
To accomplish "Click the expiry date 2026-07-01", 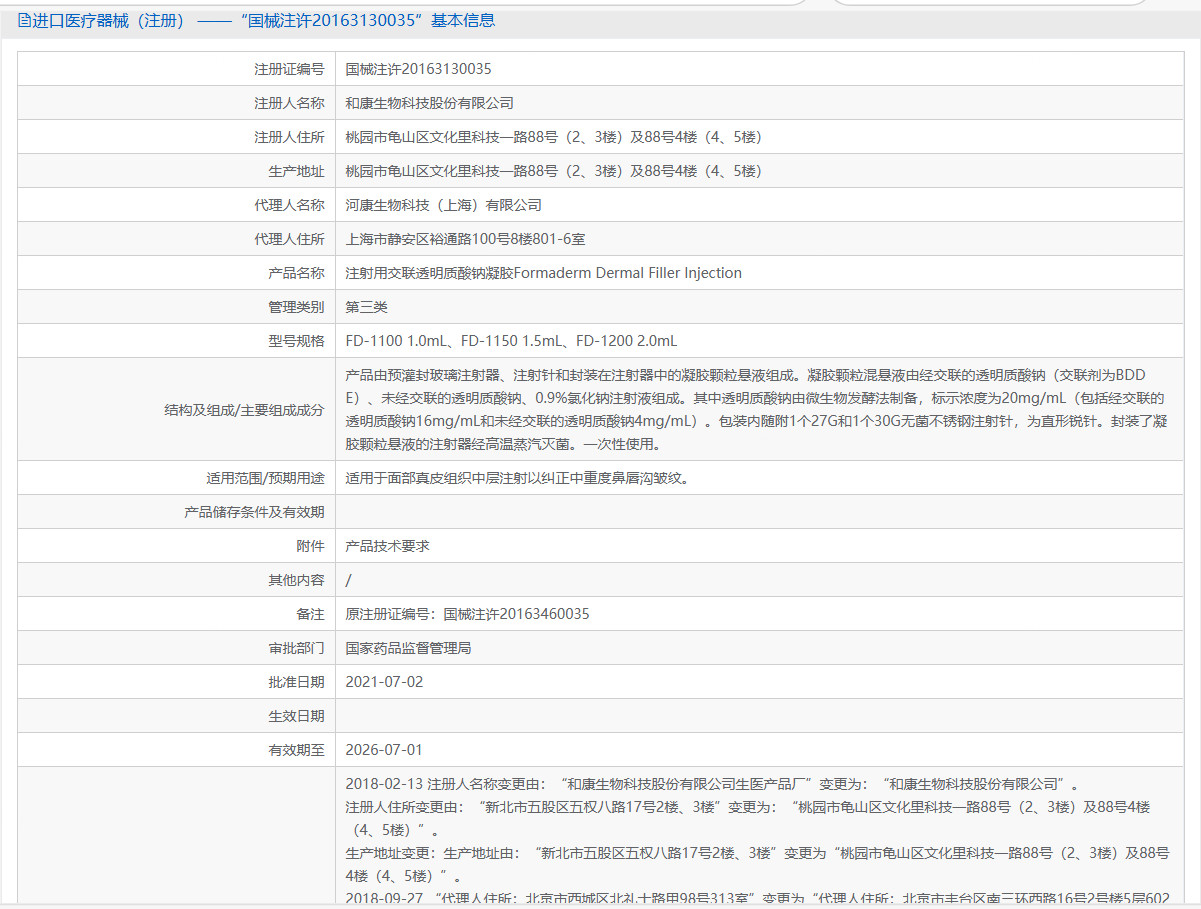I will [384, 750].
